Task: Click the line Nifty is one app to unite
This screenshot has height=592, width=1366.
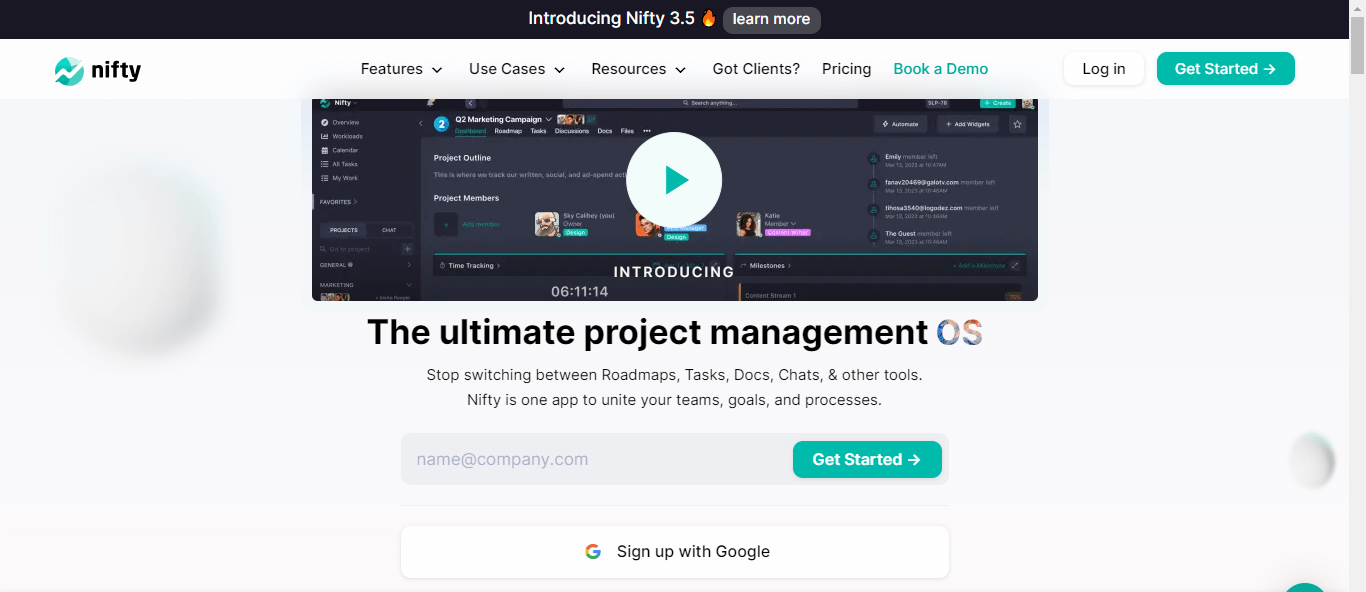Action: 674,400
